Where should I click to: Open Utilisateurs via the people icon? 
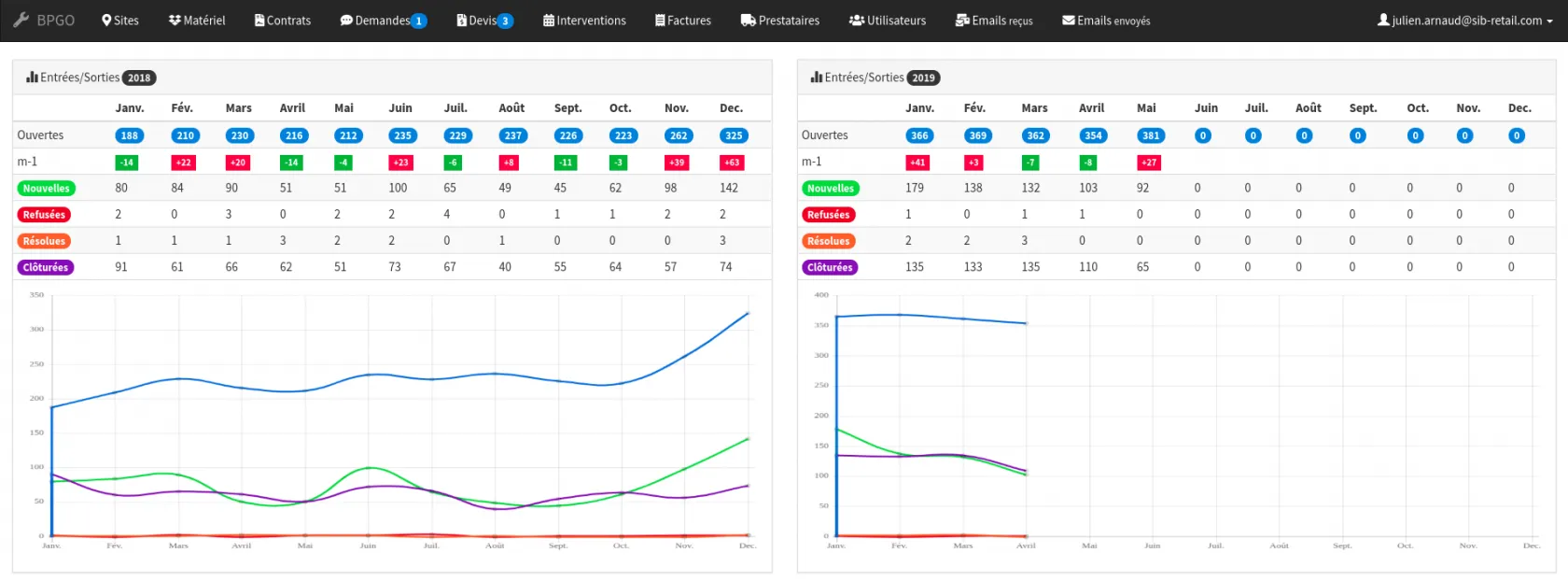[856, 21]
